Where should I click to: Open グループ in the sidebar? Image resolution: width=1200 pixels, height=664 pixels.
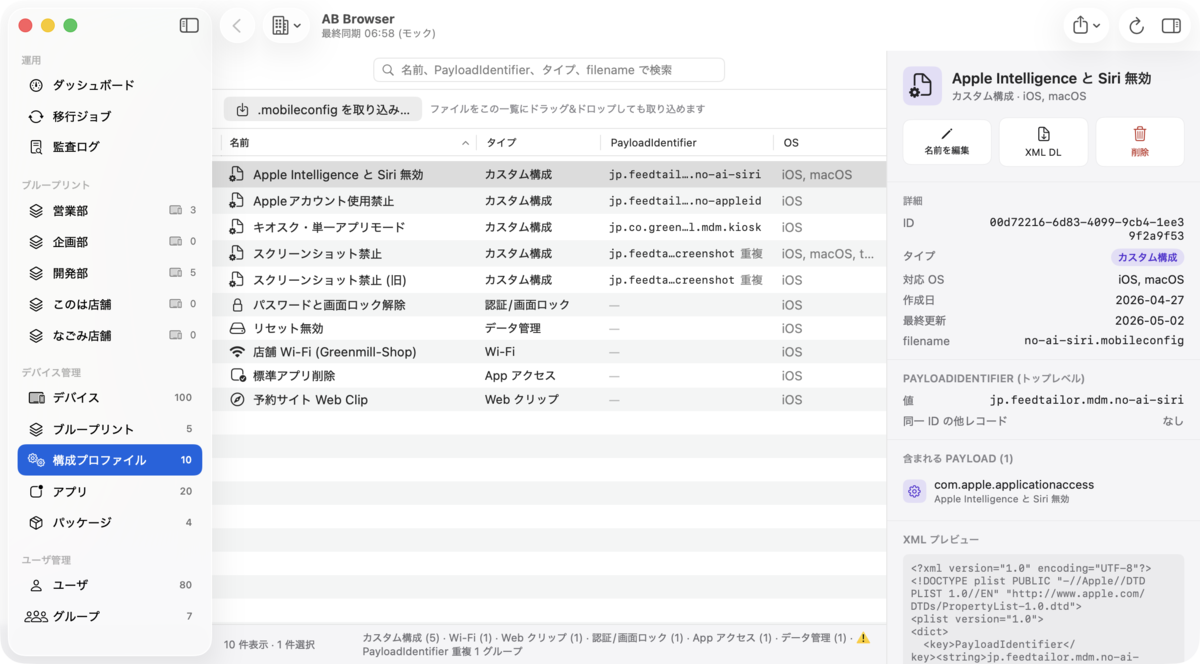[110, 616]
